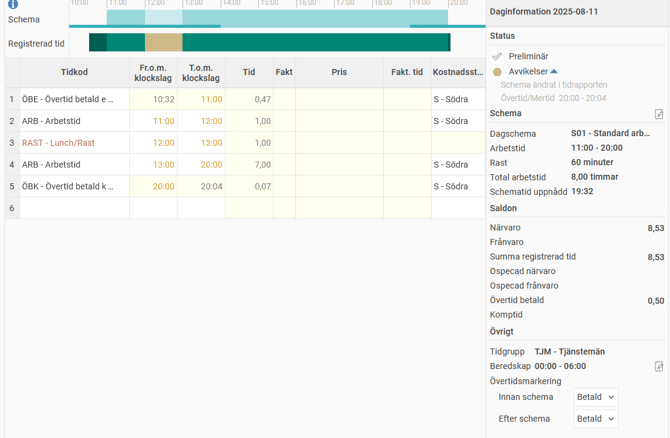Click the Kostnadsställe column header
The image size is (670, 438).
click(458, 72)
